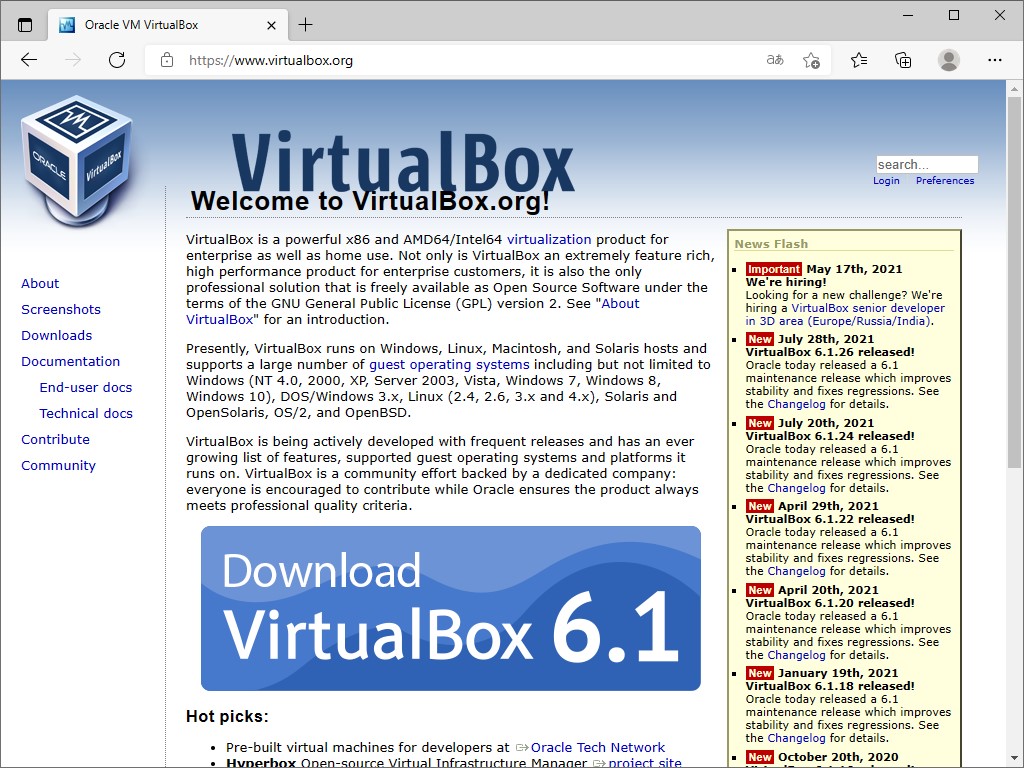Navigate back using the browser back arrow
Viewport: 1024px width, 768px height.
[29, 60]
